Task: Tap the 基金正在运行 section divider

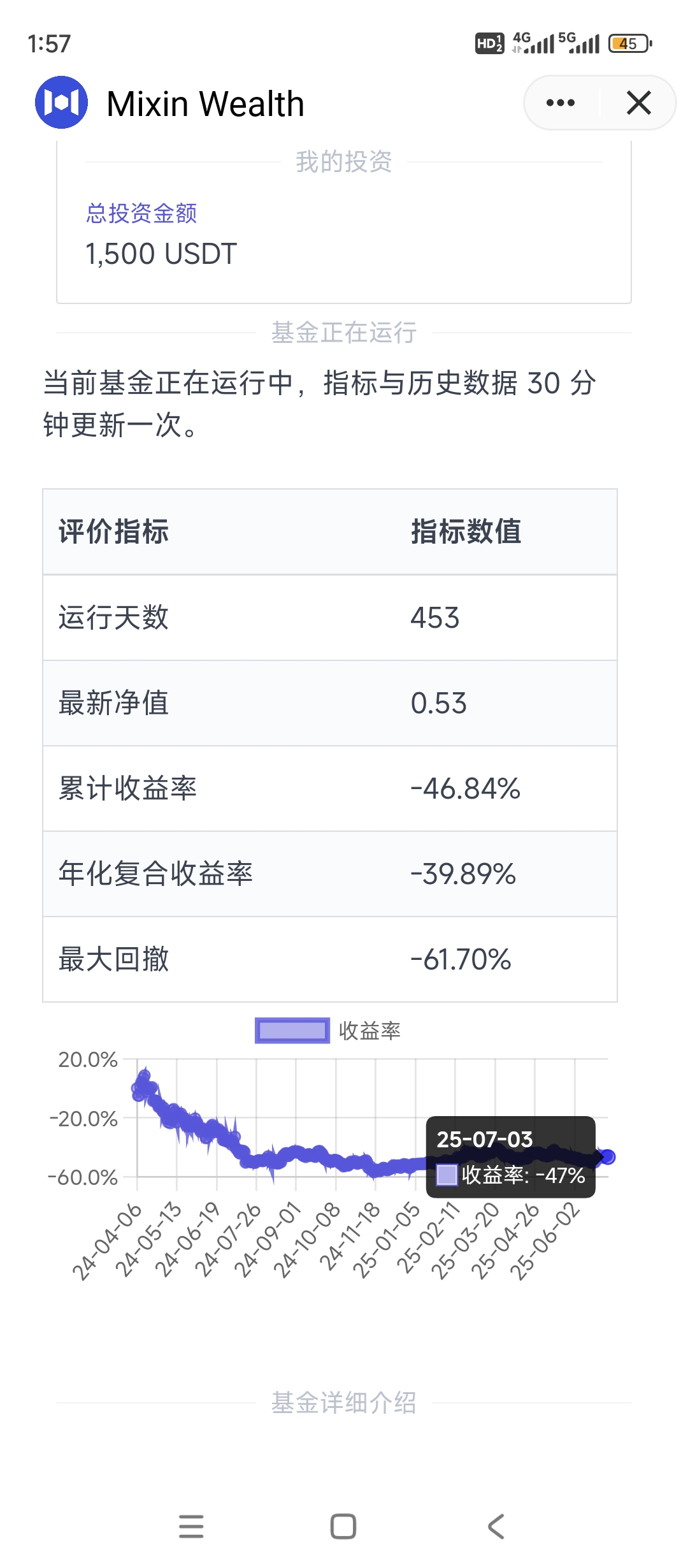Action: (x=344, y=333)
